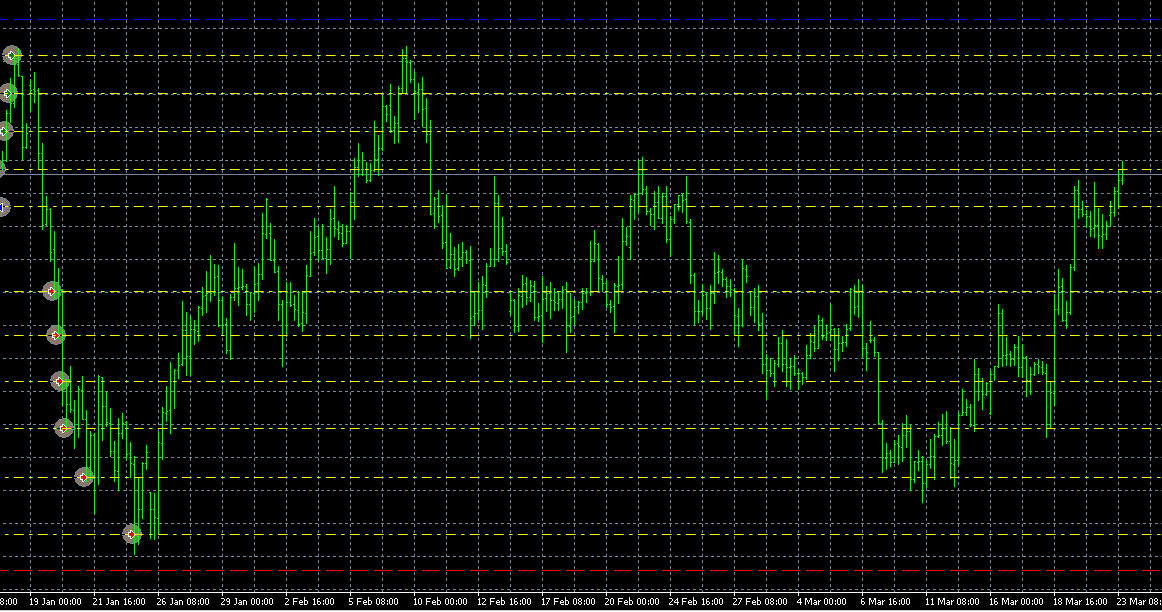Screen dimensions: 1162x612
Task: Select fifth red arrow marker from top
Action: coord(84,477)
